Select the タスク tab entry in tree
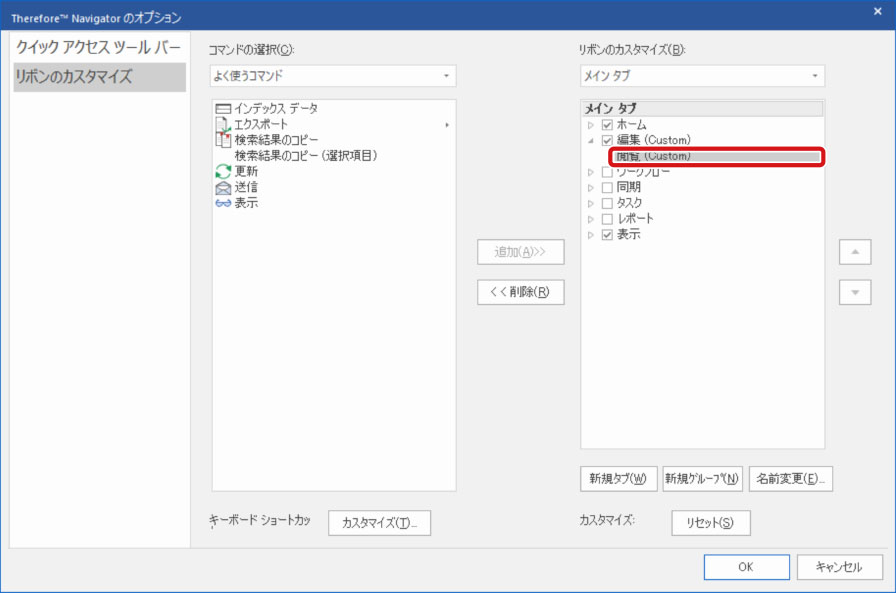The height and width of the screenshot is (593, 896). click(x=630, y=203)
